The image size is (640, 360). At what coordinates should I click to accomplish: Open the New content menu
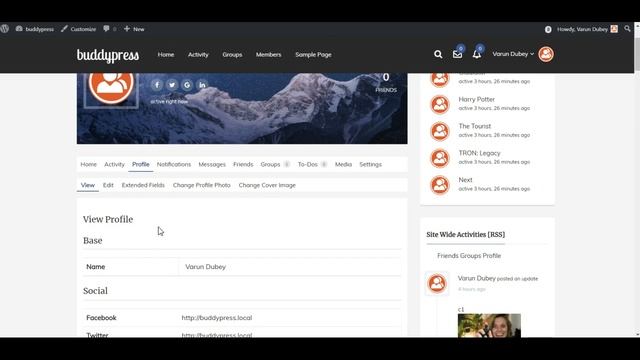[134, 29]
